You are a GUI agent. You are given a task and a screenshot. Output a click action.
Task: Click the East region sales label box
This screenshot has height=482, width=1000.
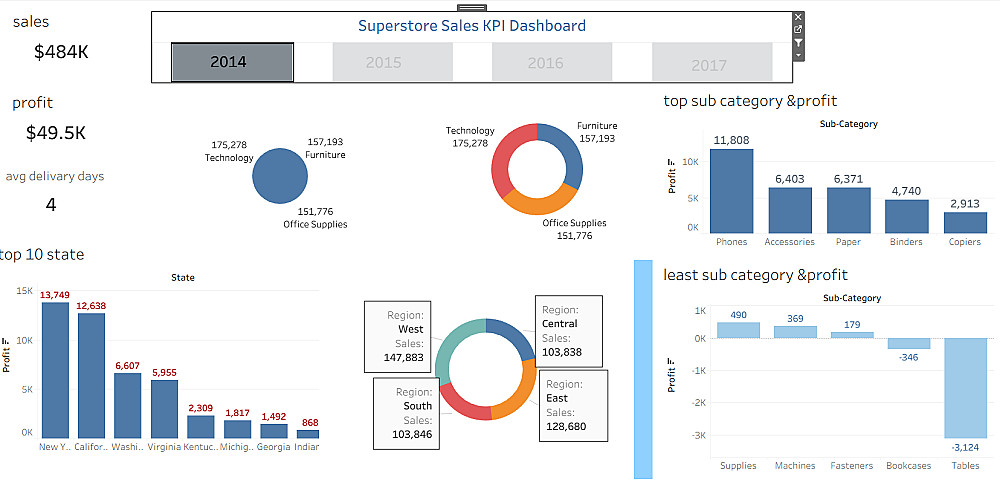point(573,405)
